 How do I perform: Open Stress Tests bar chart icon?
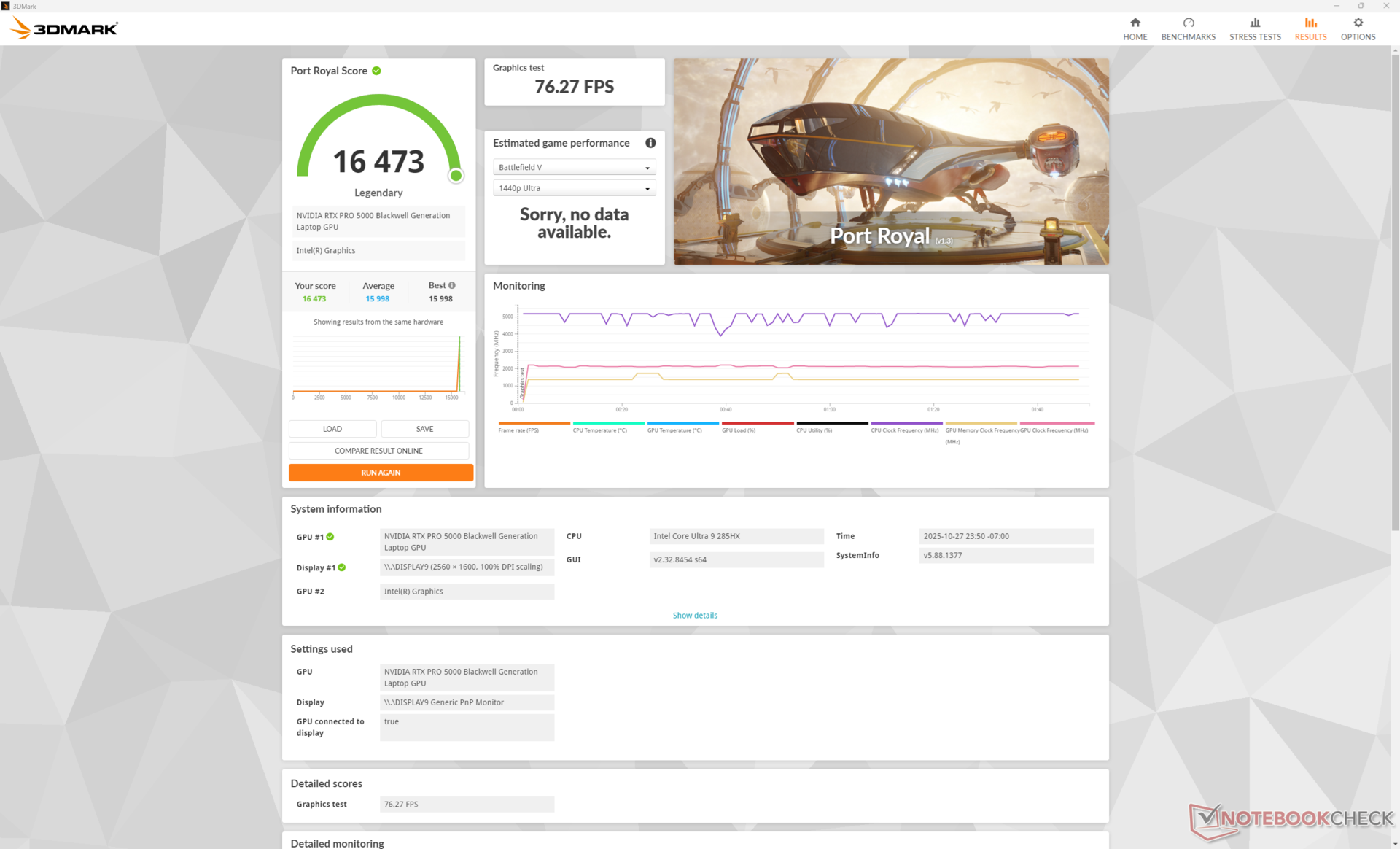pos(1254,23)
